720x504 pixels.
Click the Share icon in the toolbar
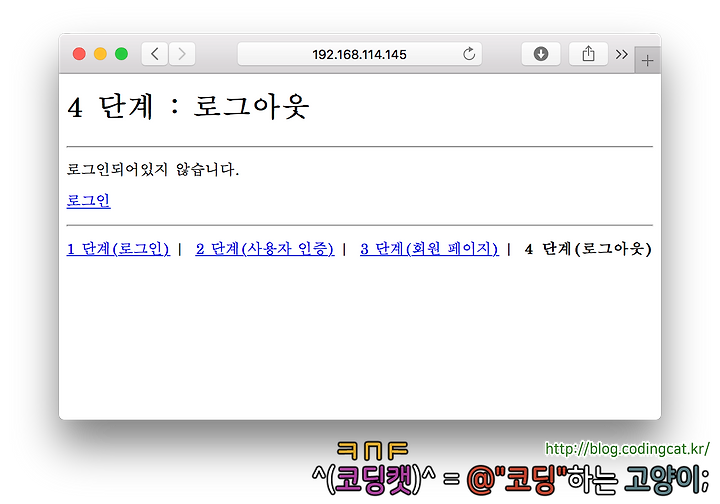tap(588, 54)
